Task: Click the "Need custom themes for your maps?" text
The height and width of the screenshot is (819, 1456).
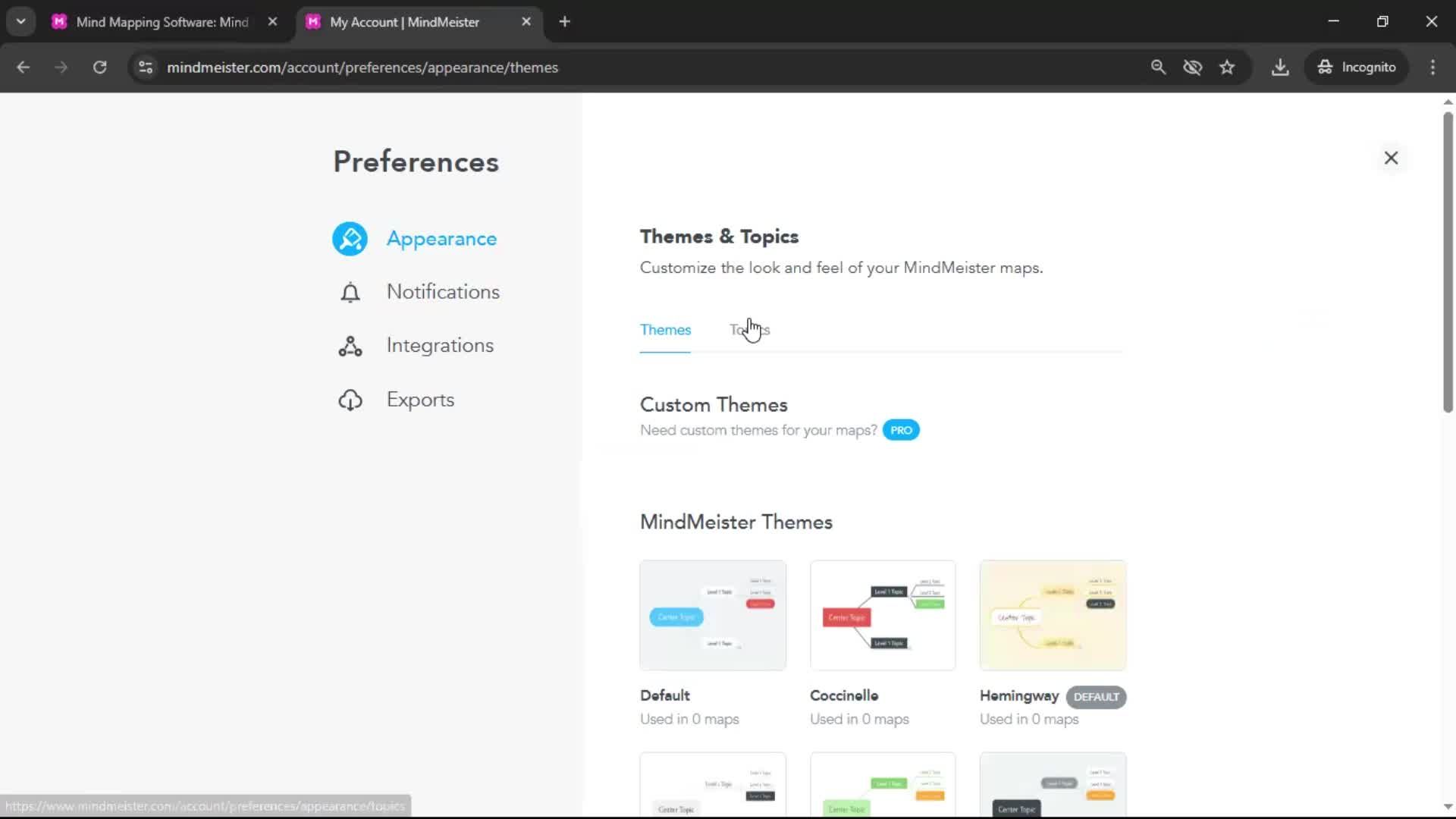Action: pos(758,430)
